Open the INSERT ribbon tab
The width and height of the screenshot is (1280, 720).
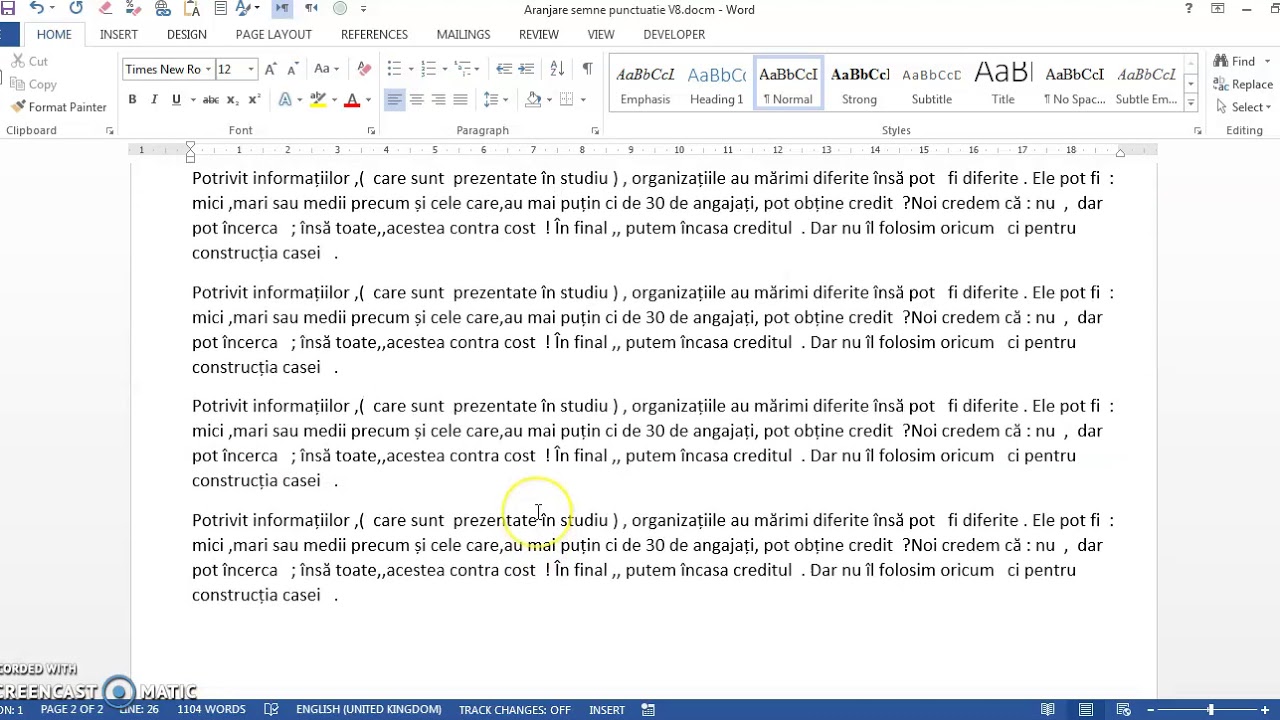pos(119,34)
